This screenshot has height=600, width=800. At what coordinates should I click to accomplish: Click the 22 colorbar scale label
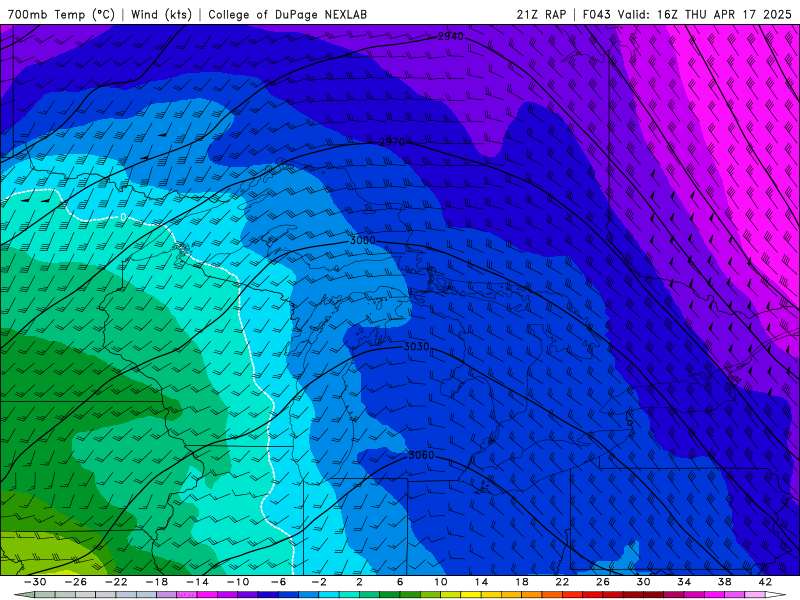[x=562, y=582]
